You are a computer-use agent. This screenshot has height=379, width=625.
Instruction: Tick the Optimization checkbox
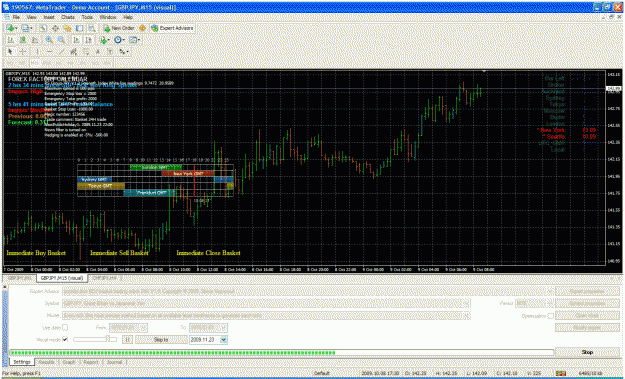click(x=550, y=316)
